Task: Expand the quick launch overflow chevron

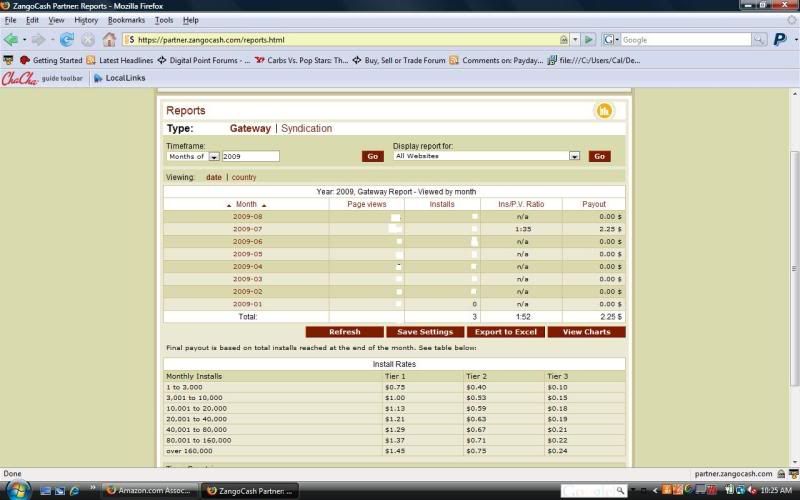Action: [93, 488]
